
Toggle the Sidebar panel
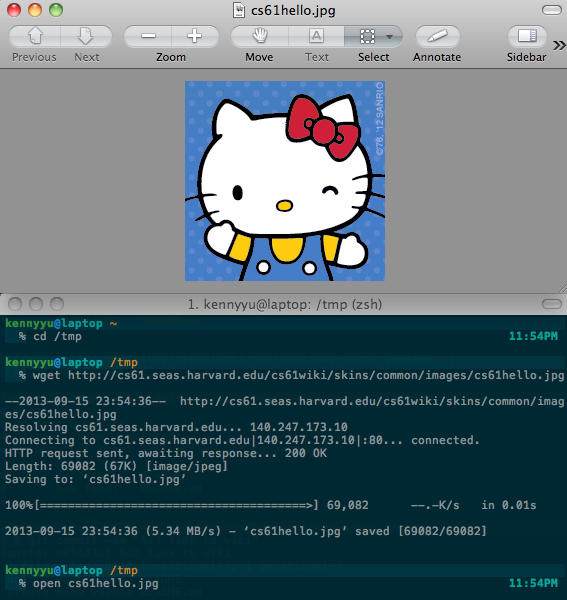527,36
